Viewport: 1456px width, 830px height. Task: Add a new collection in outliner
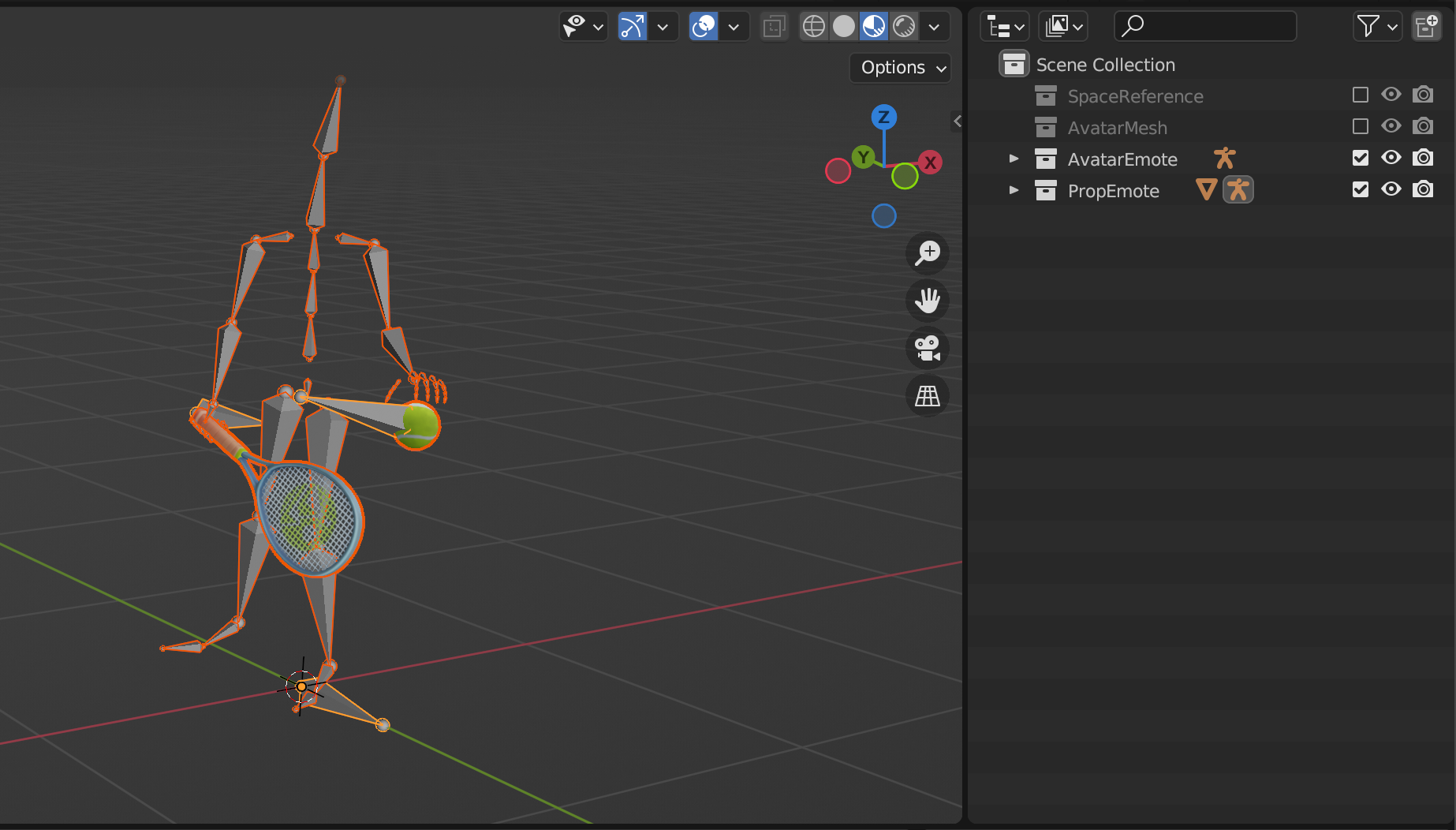(1426, 27)
